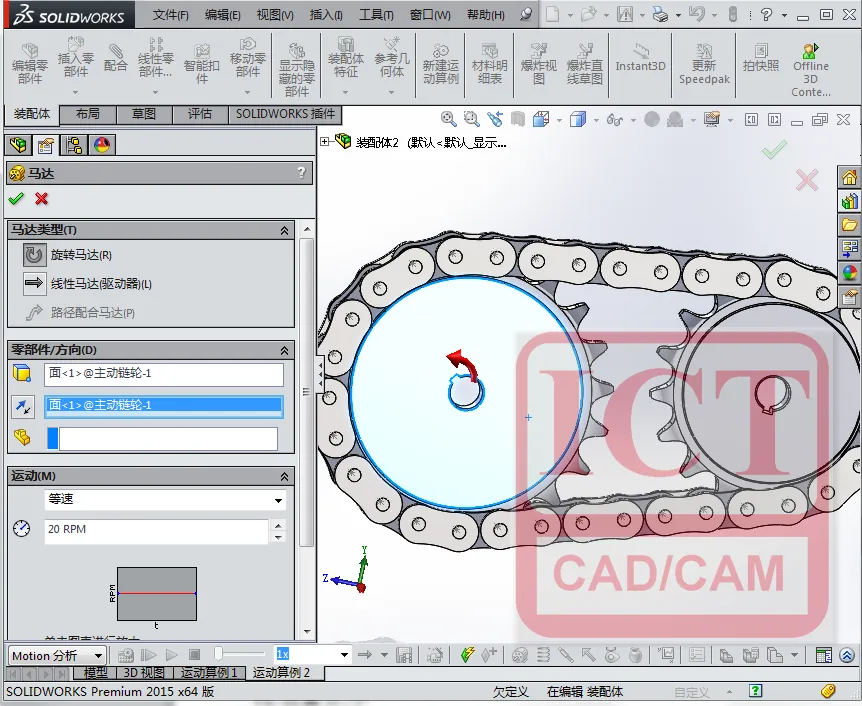Open the 1x playback speed dropdown
This screenshot has width=862, height=706.
344,655
